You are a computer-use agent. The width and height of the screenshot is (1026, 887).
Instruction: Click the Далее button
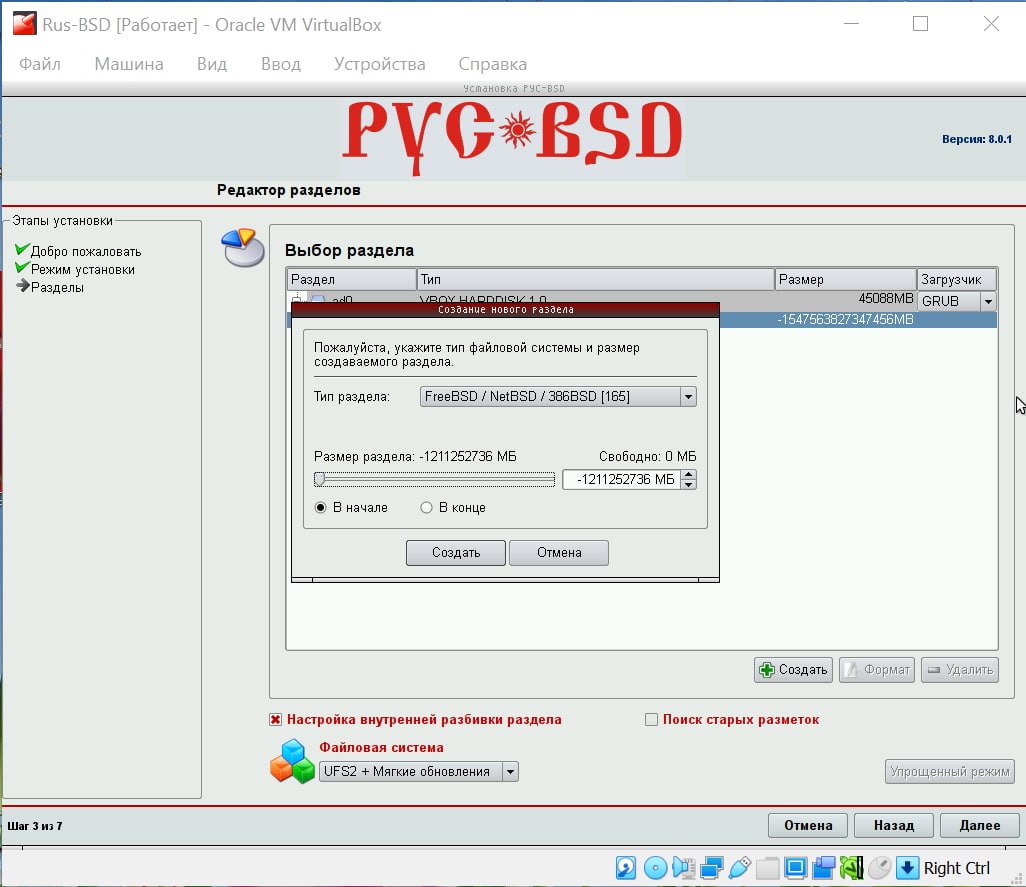click(x=980, y=826)
